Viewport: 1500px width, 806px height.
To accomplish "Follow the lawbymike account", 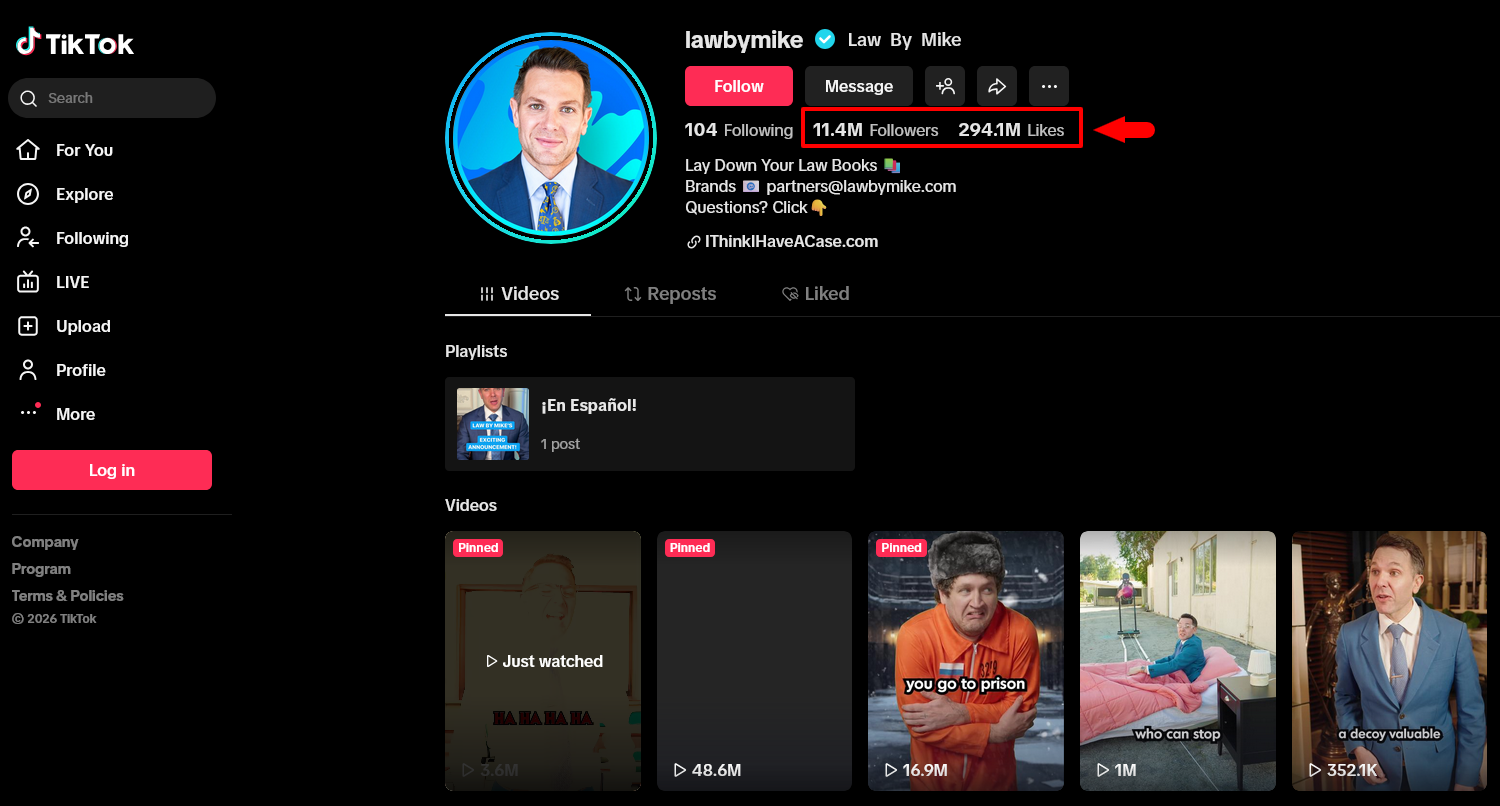I will pyautogui.click(x=738, y=87).
